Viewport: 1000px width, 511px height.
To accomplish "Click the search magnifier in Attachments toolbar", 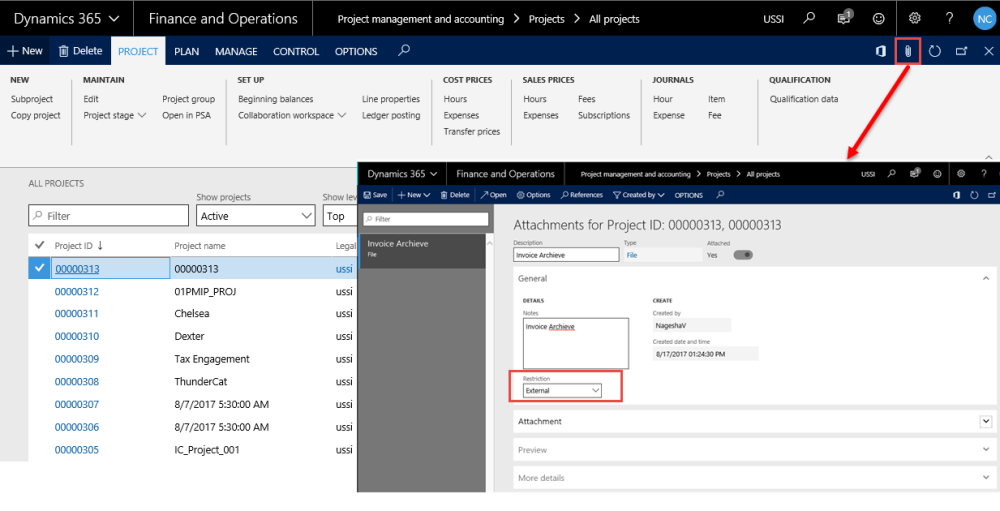I will (x=720, y=195).
